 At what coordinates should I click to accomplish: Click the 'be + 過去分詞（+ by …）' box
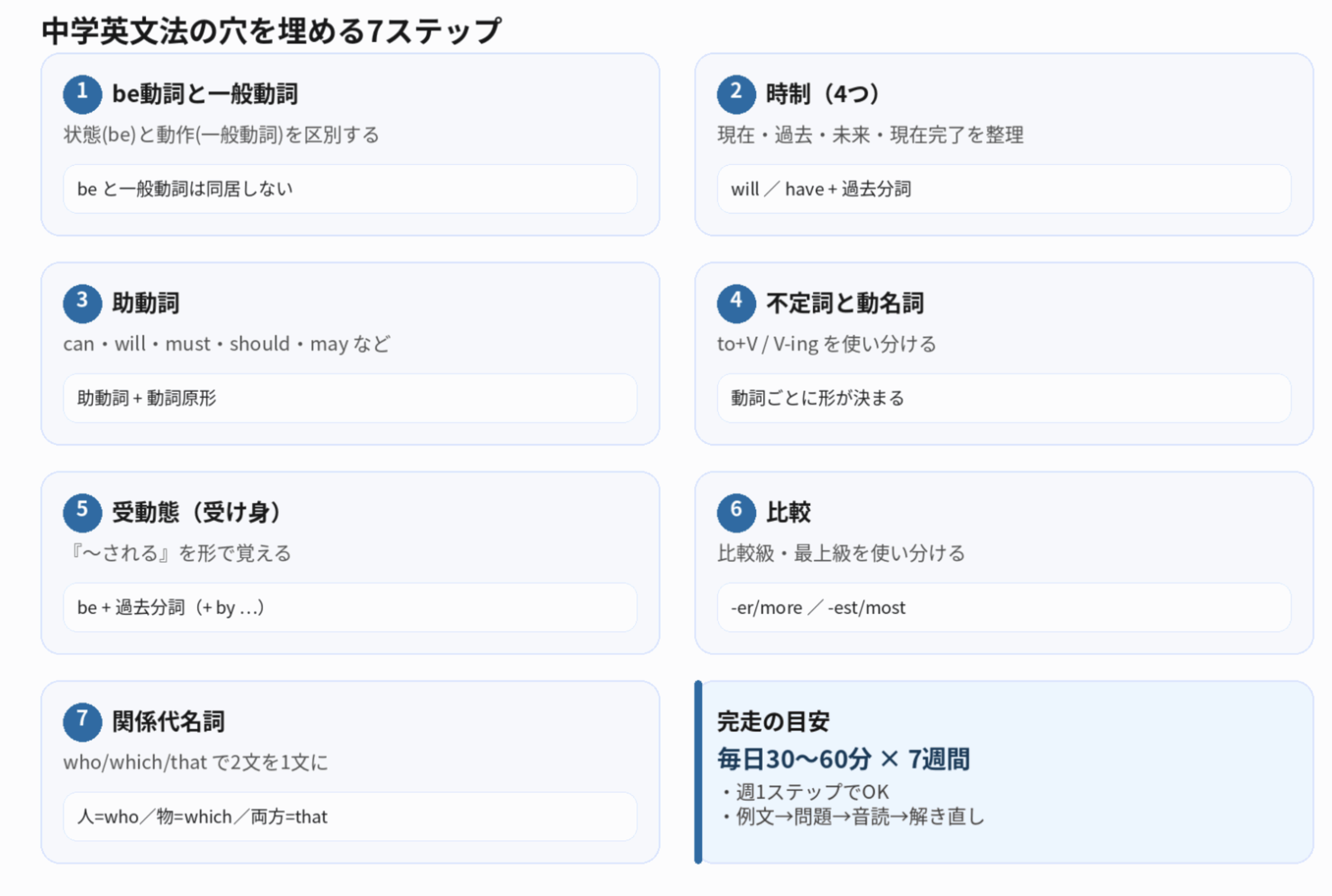coord(350,607)
